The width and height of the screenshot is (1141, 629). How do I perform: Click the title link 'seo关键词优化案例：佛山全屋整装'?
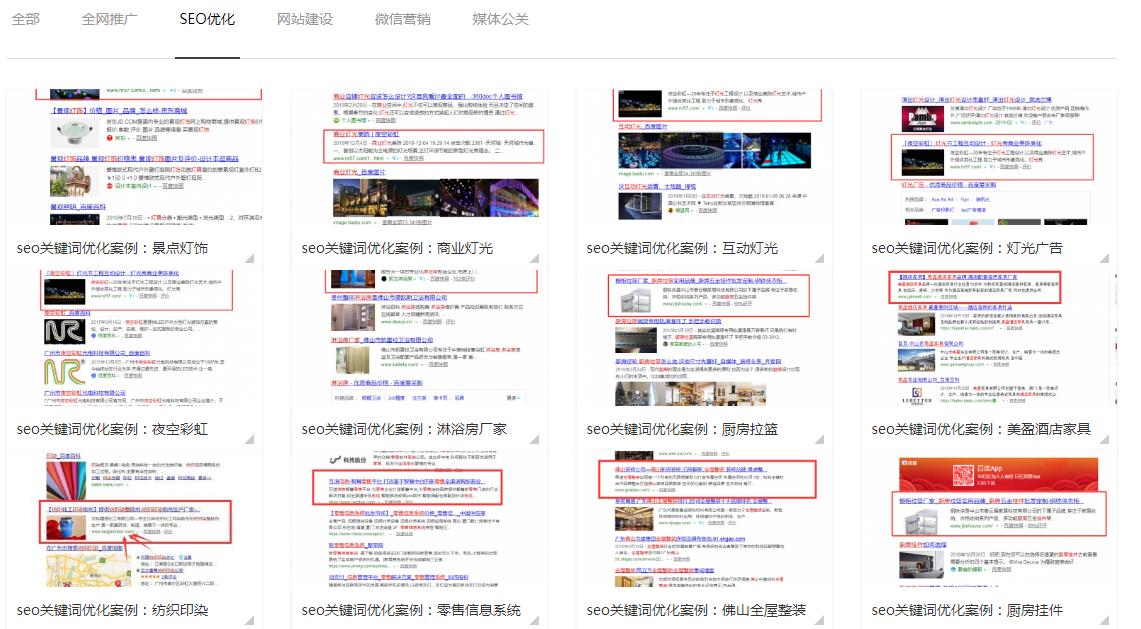click(696, 610)
